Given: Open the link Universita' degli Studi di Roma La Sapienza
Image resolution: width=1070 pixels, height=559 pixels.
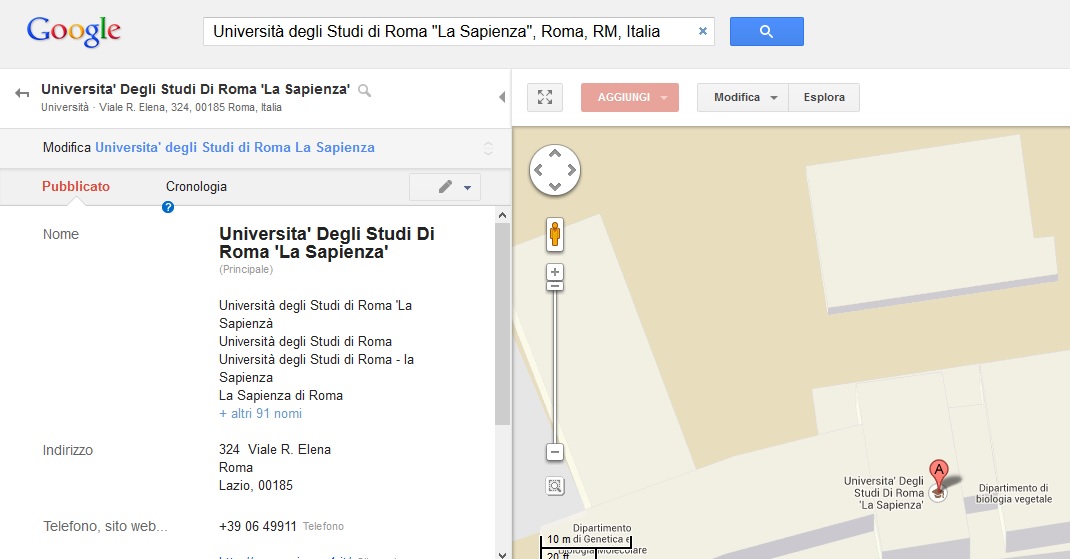Looking at the screenshot, I should 235,147.
